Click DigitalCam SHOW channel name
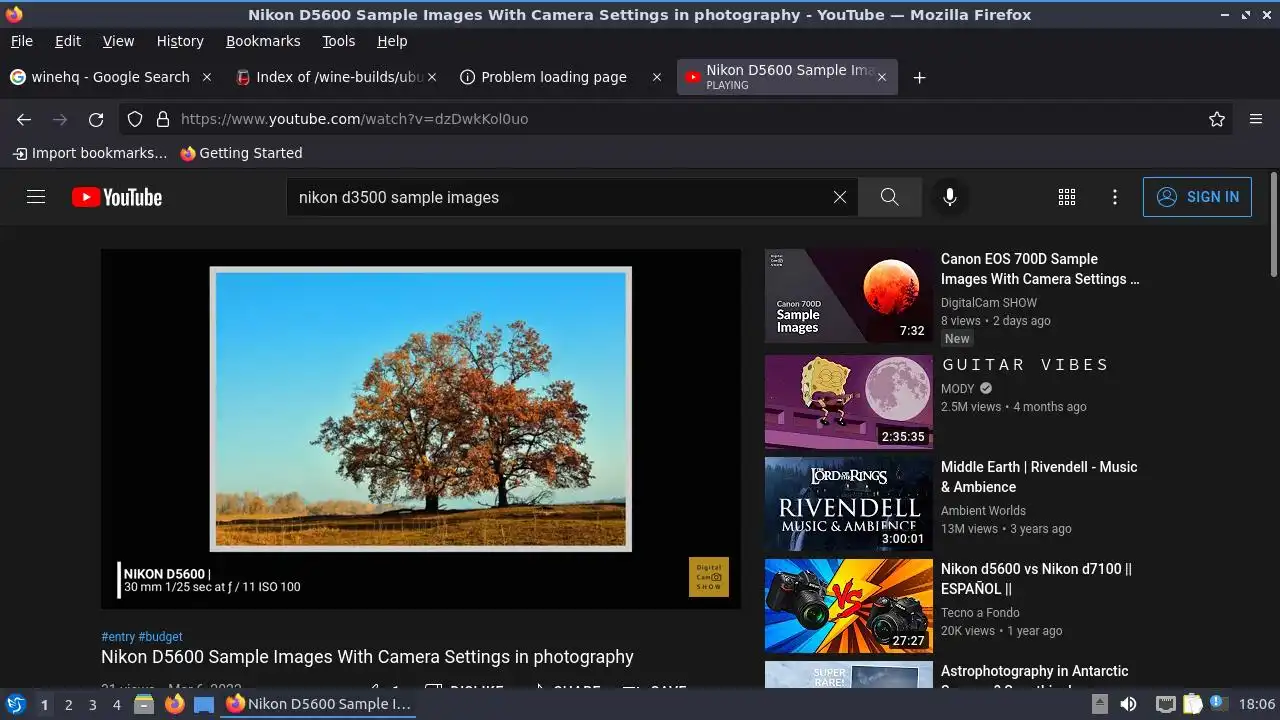Image resolution: width=1280 pixels, height=720 pixels. [989, 303]
